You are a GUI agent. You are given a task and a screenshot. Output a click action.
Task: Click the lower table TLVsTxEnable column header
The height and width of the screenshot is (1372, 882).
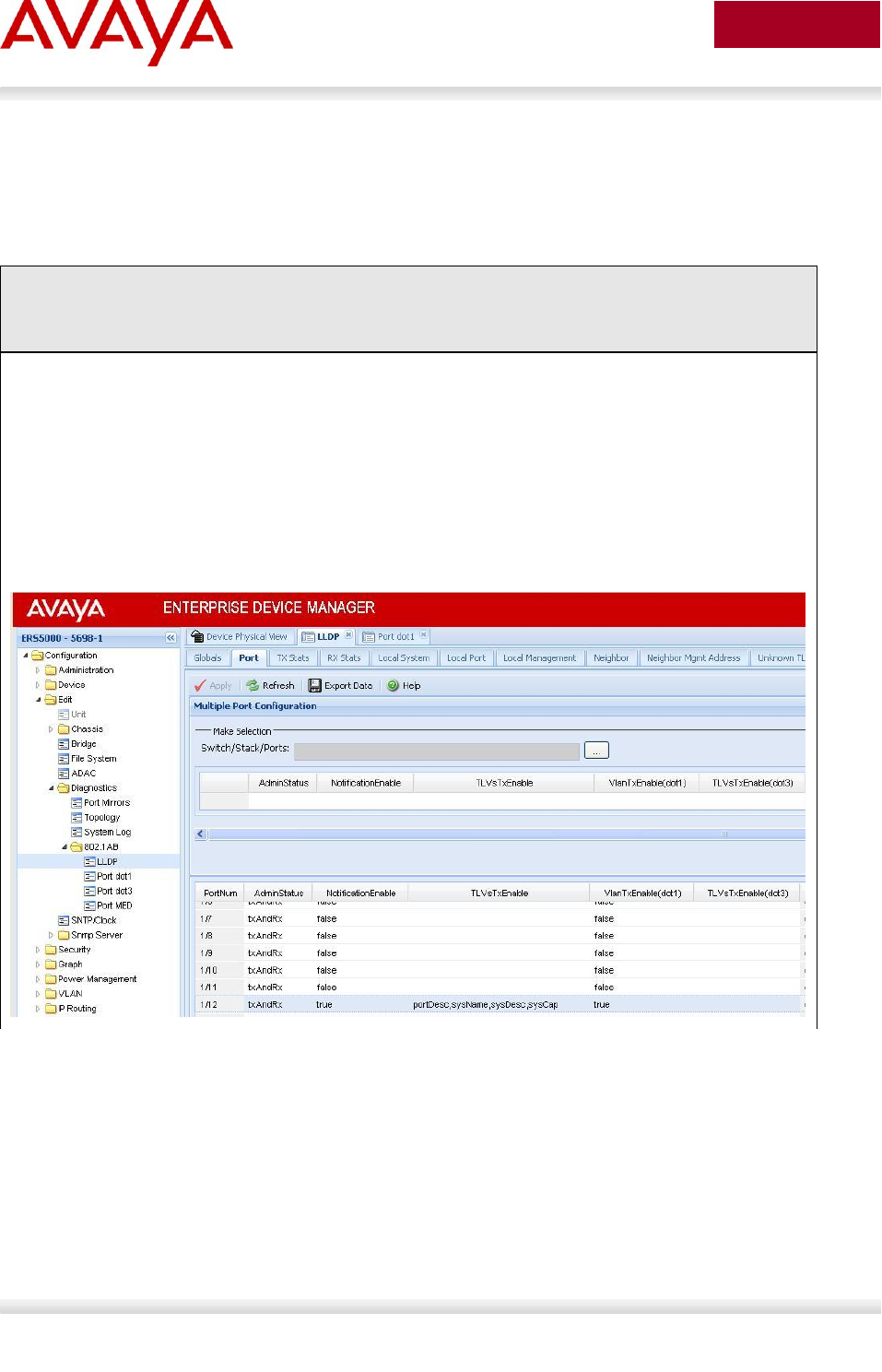click(x=499, y=893)
